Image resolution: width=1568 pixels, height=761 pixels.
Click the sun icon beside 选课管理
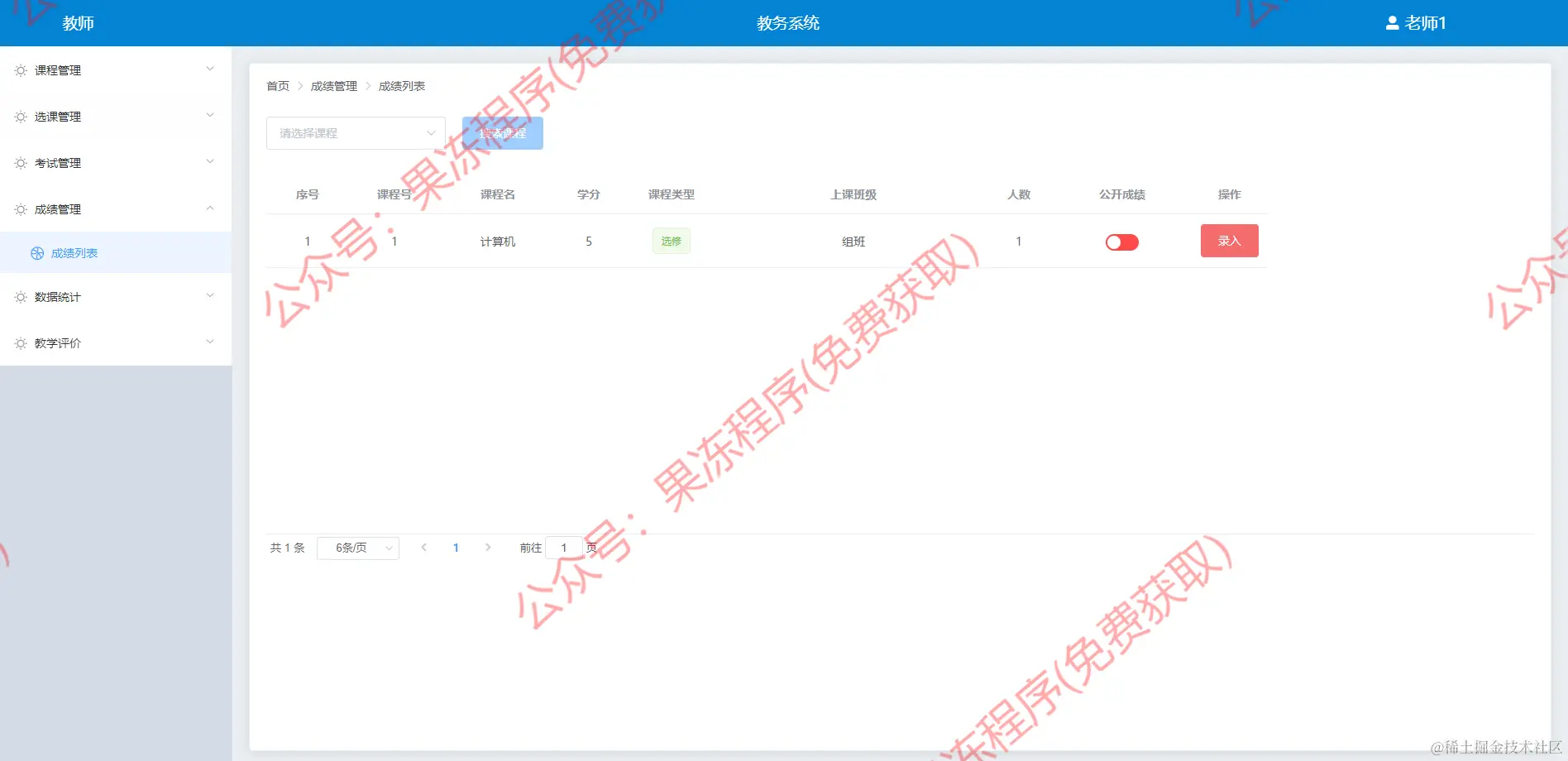point(21,117)
